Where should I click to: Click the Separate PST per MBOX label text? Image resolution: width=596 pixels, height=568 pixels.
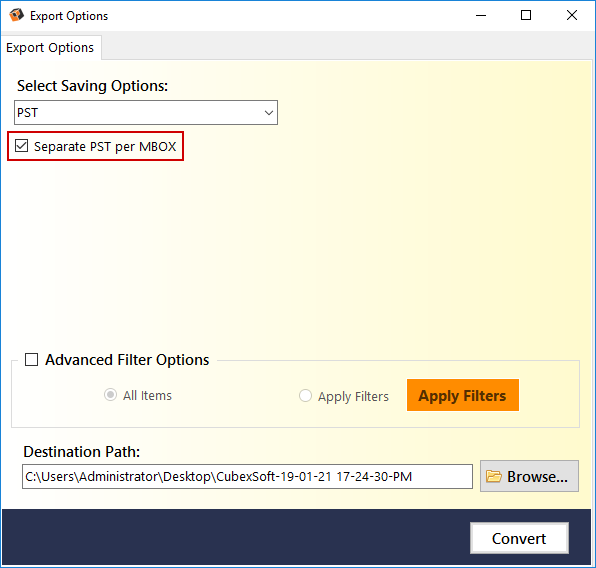105,147
